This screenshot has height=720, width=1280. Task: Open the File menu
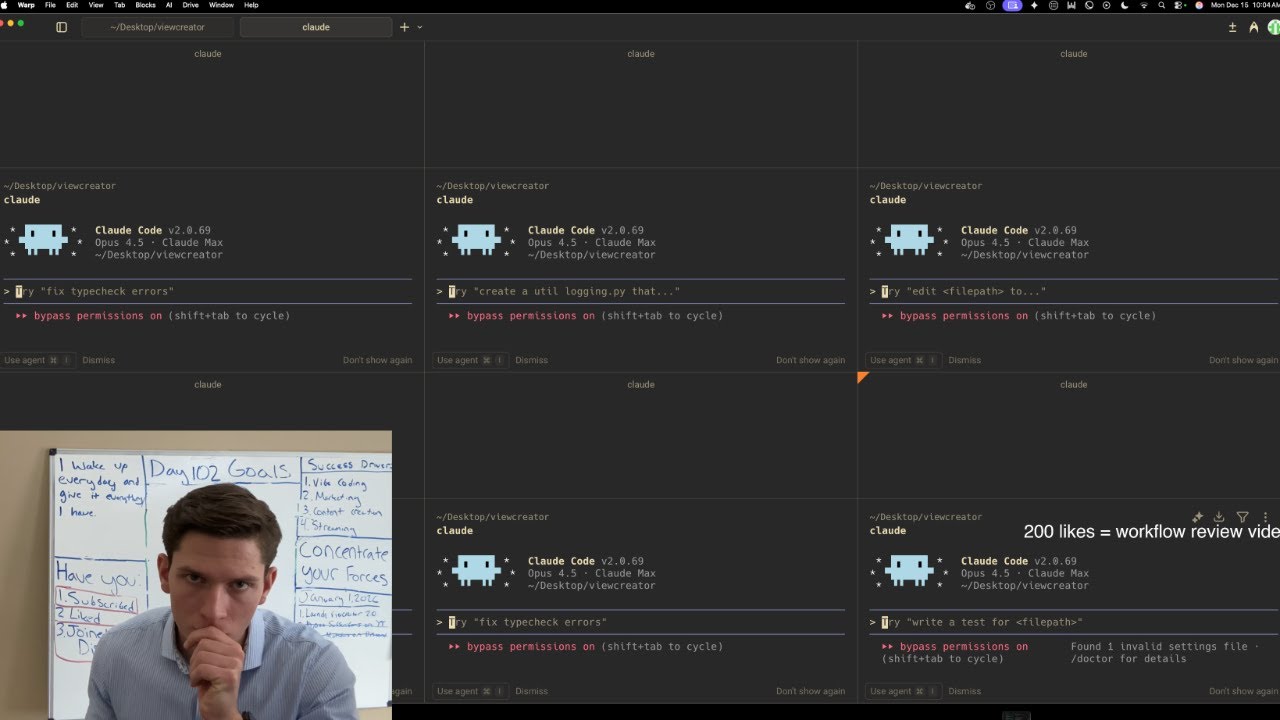(x=50, y=5)
